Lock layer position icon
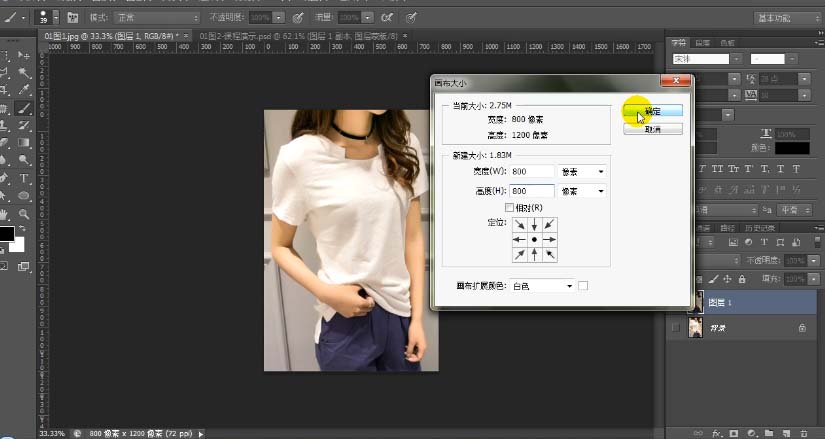 pos(728,279)
